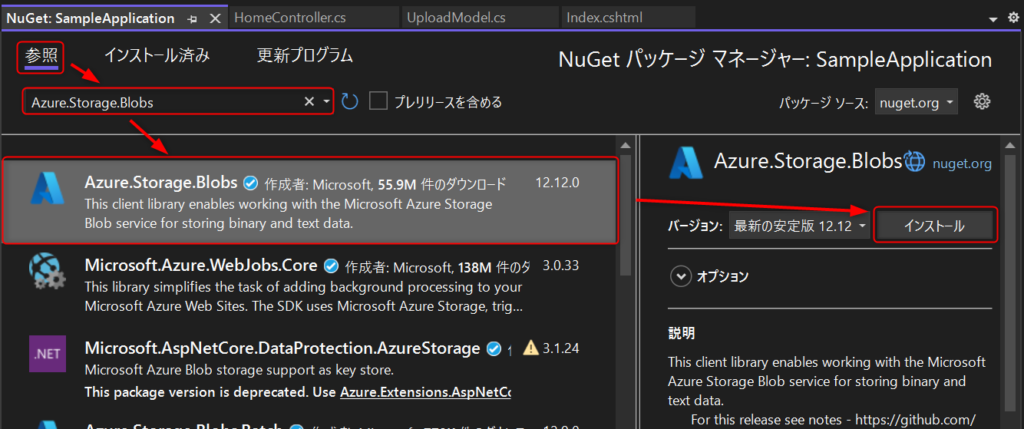This screenshot has width=1024, height=429.
Task: Switch to the 更新プログラム tab
Action: pyautogui.click(x=305, y=56)
